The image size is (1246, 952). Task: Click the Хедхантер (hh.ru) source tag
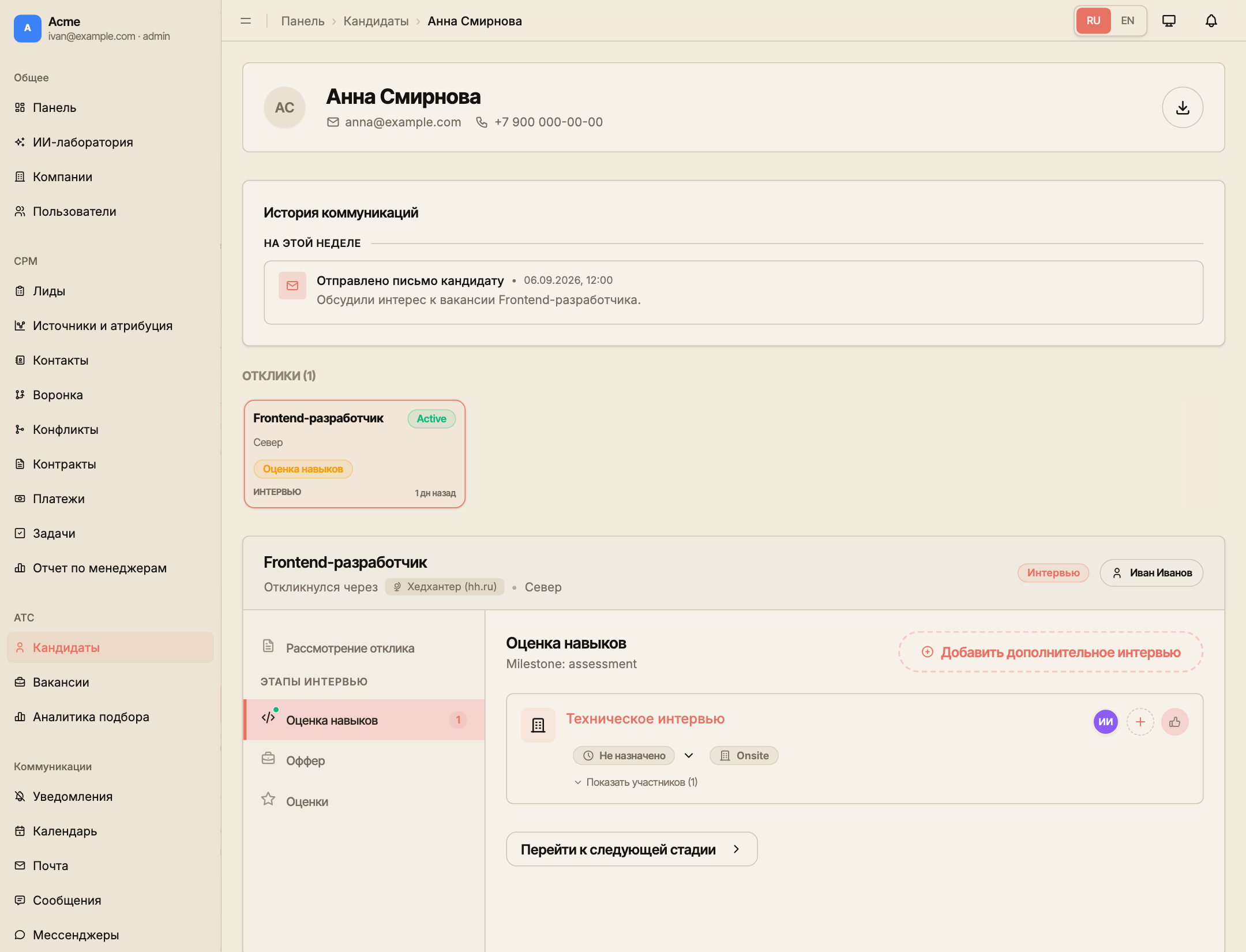445,587
